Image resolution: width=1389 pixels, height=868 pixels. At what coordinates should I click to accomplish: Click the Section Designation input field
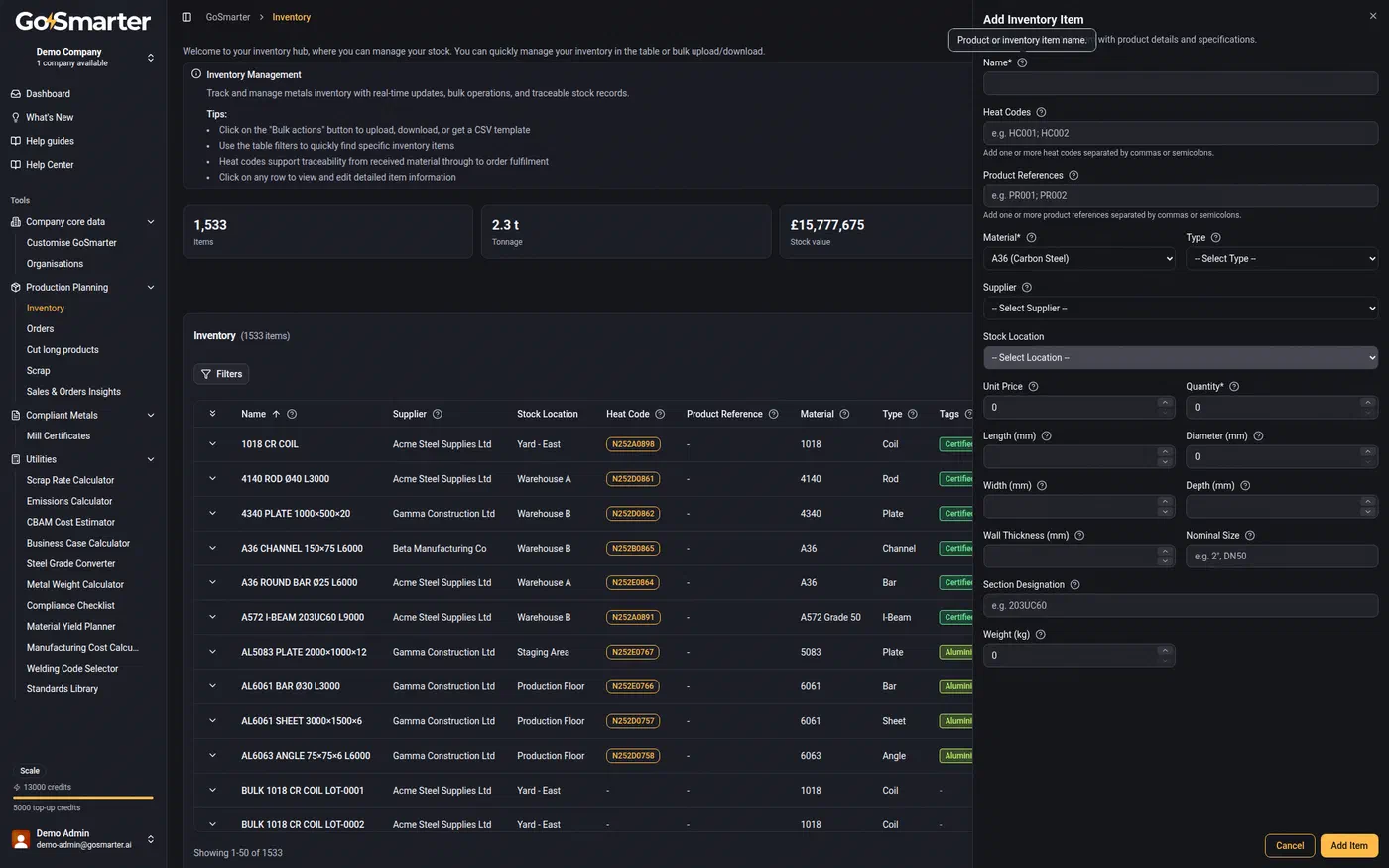1181,605
